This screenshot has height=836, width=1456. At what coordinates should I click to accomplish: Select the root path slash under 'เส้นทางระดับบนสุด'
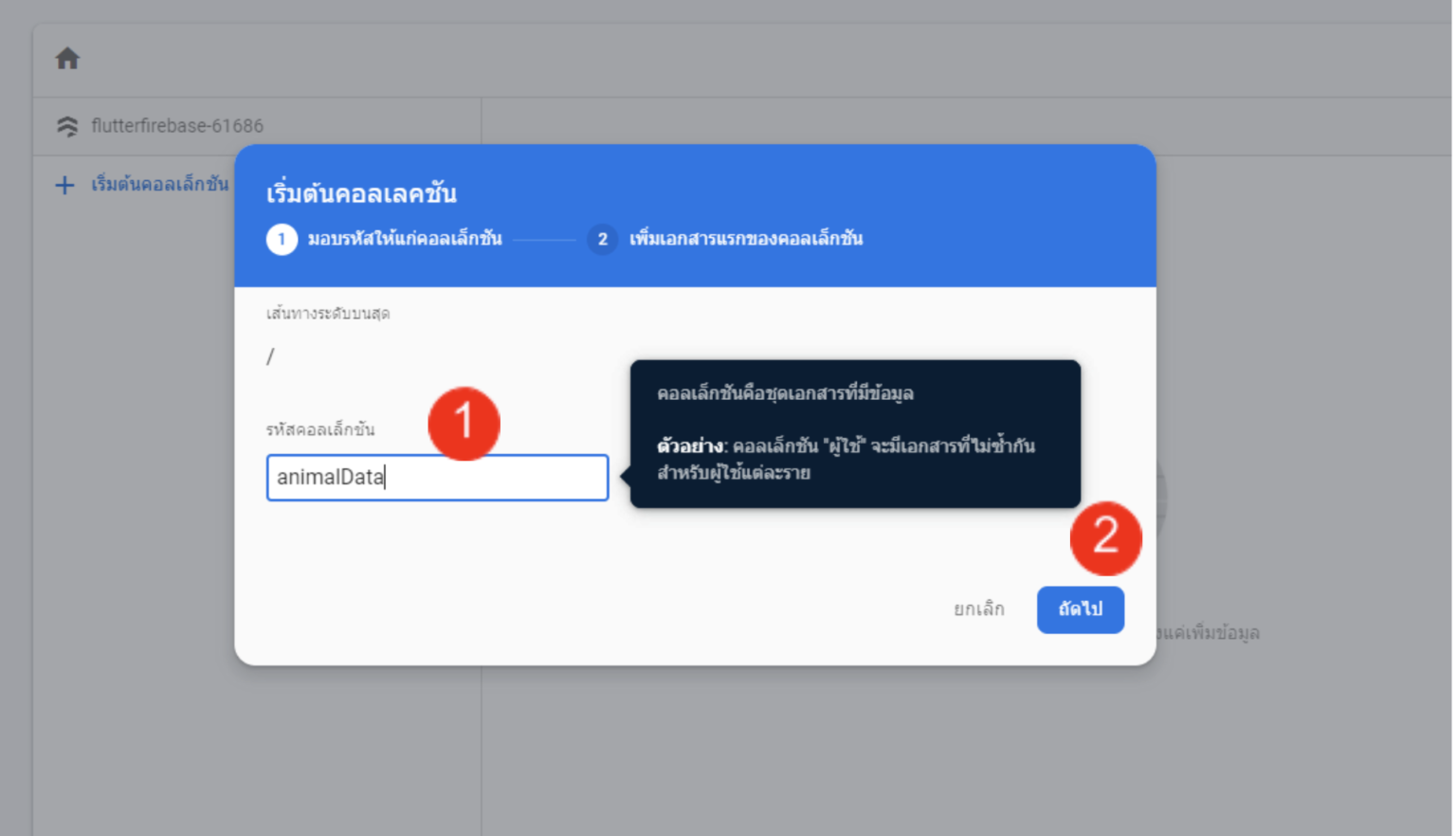[270, 357]
